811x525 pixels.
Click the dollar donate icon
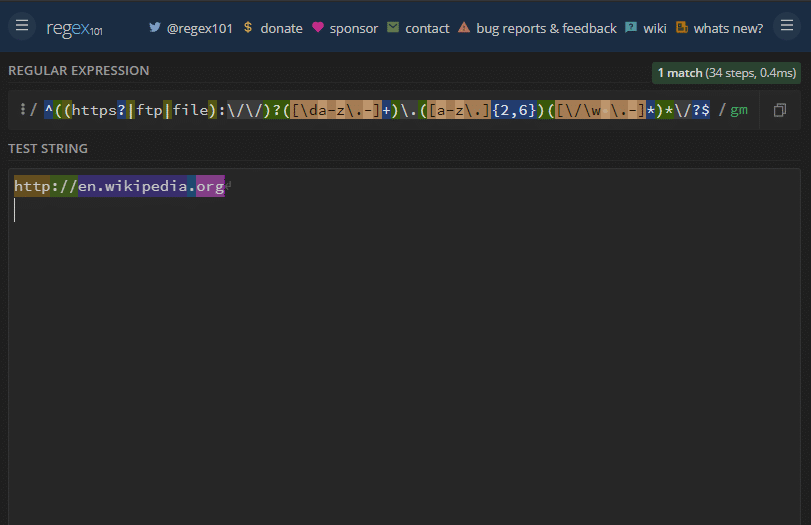[248, 27]
